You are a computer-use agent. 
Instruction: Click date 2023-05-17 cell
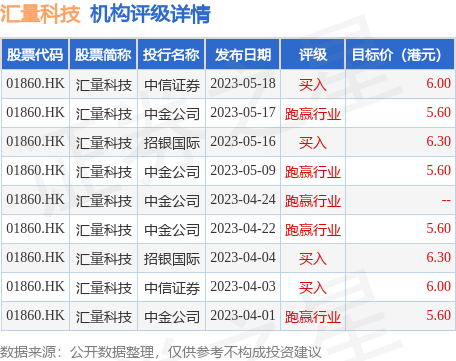[x=243, y=112]
